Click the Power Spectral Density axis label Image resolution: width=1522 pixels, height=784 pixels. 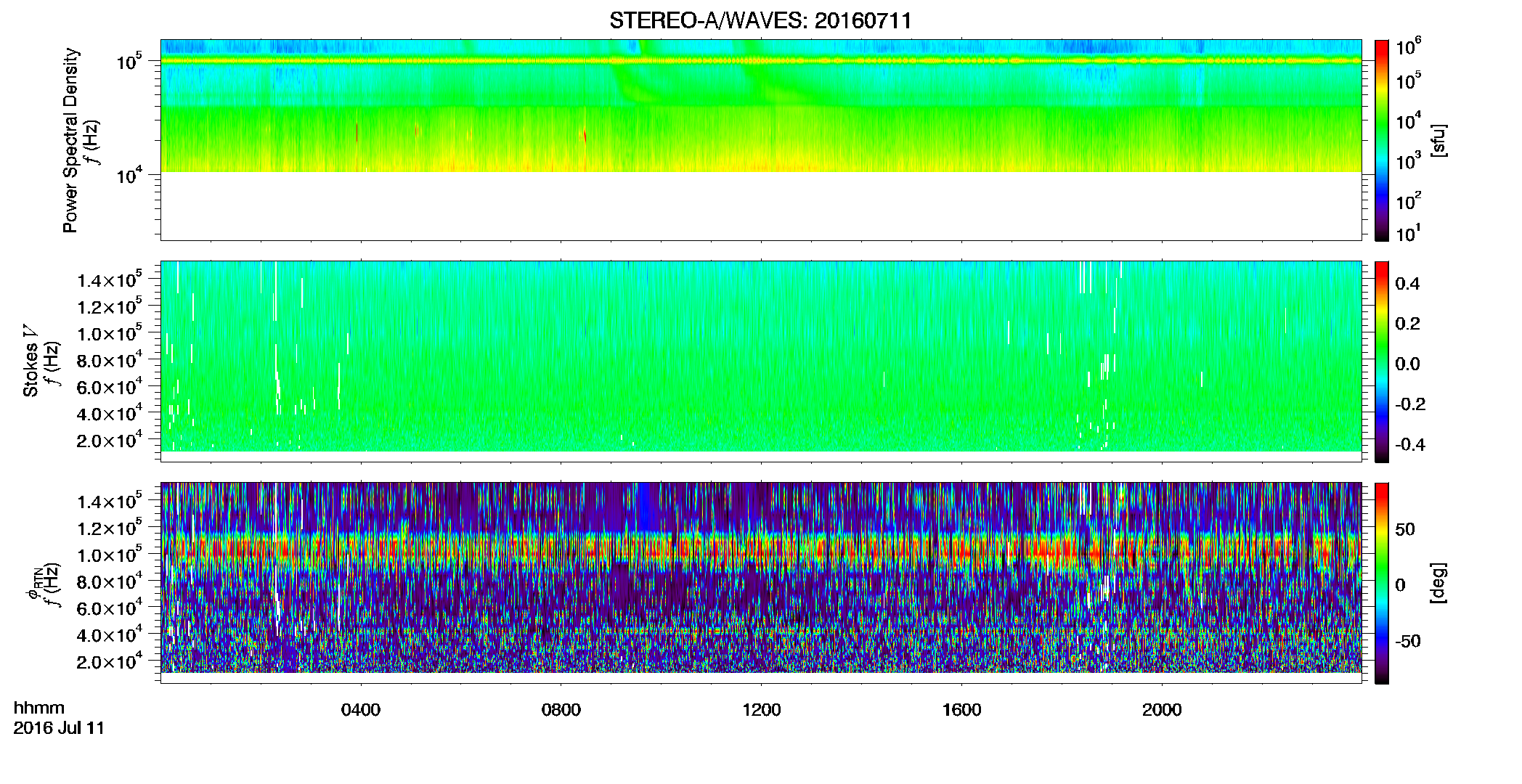(70, 140)
